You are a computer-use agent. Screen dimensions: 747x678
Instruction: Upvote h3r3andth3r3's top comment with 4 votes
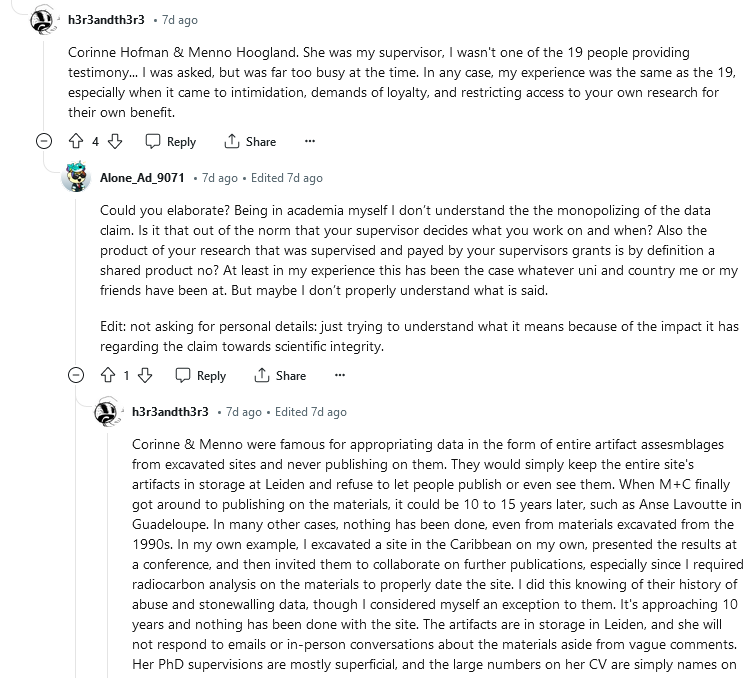76,142
